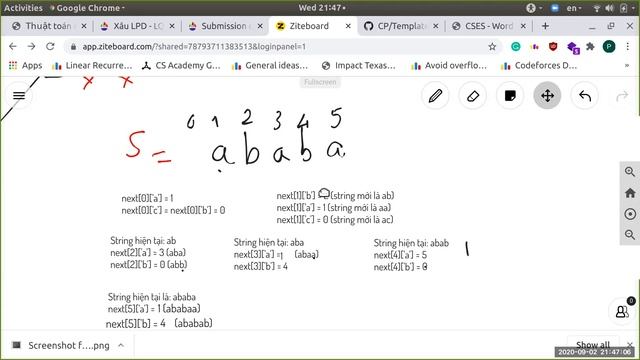The width and height of the screenshot is (640, 360).
Task: Click the text String hiện tại là: ababa
Action: coord(151,297)
